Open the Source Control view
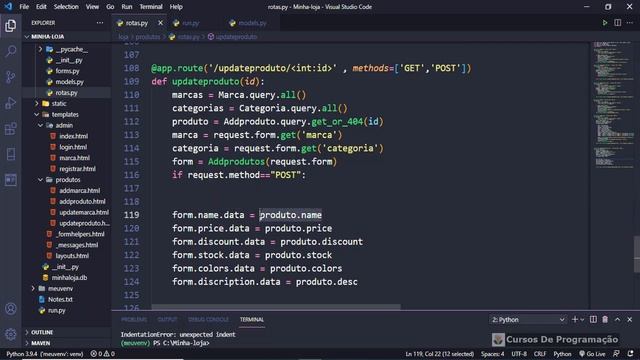The height and width of the screenshot is (360, 640). pyautogui.click(x=11, y=77)
